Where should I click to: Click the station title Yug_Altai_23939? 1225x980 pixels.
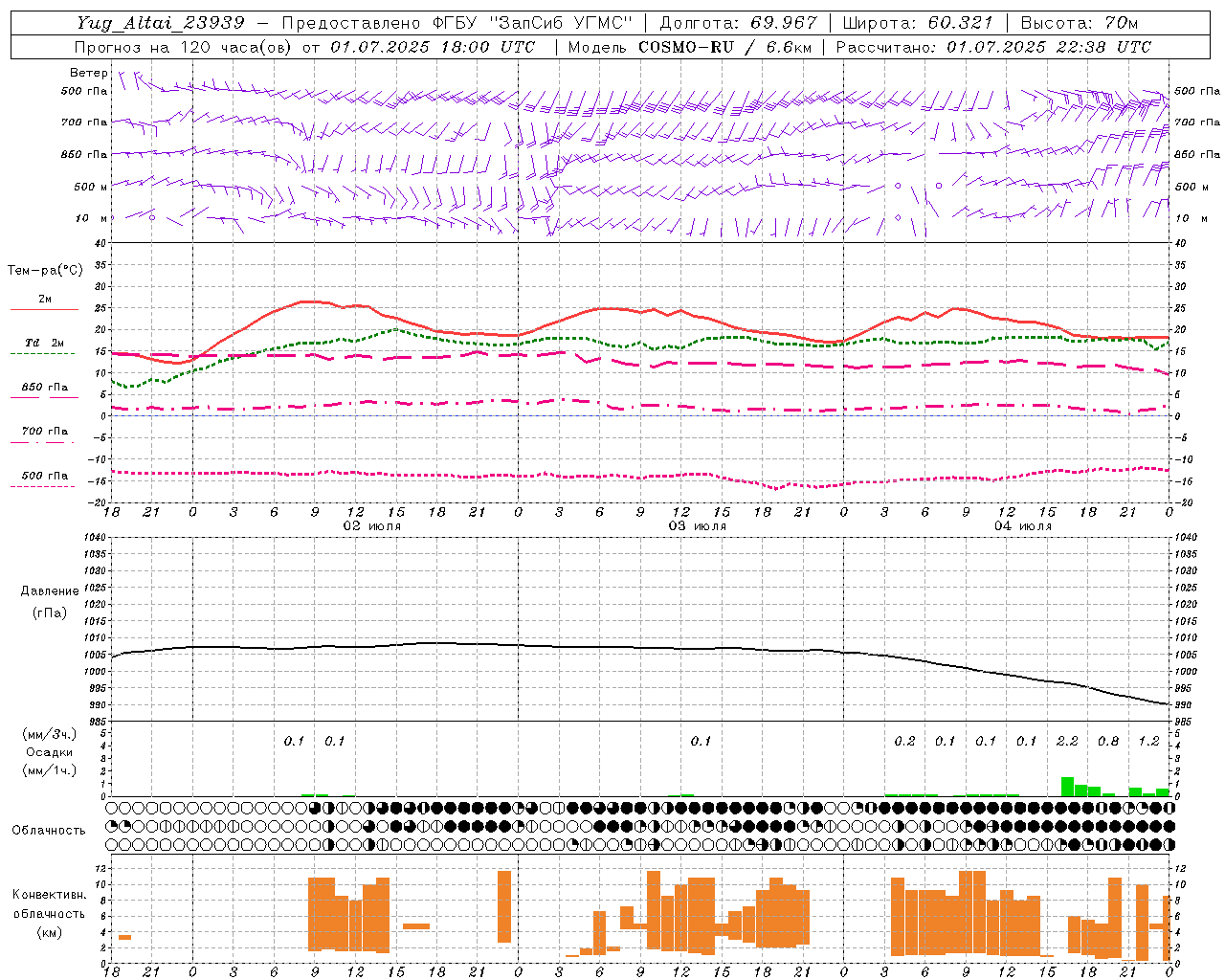tap(161, 23)
